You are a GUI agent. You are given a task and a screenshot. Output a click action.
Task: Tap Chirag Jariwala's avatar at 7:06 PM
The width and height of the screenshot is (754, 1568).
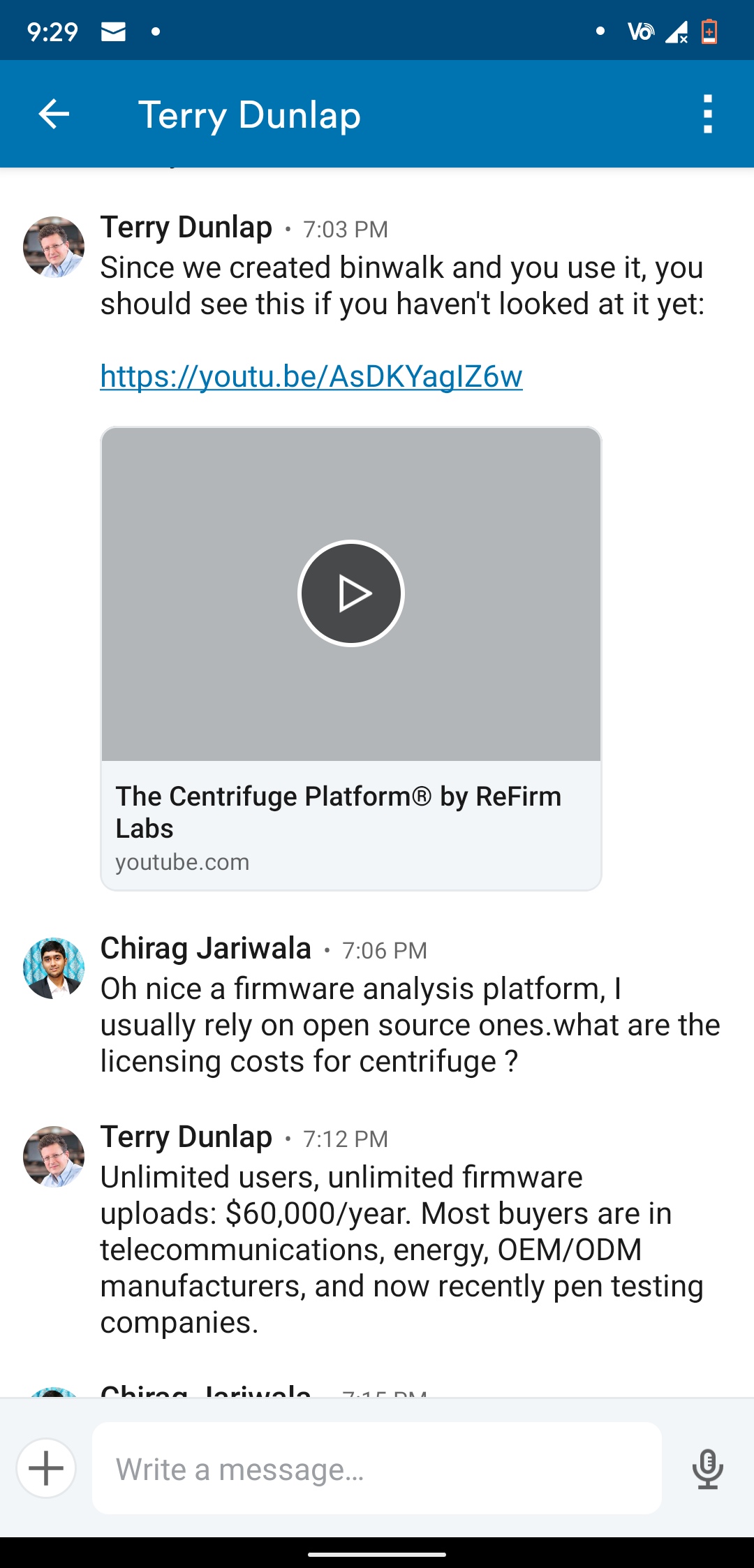(x=54, y=968)
